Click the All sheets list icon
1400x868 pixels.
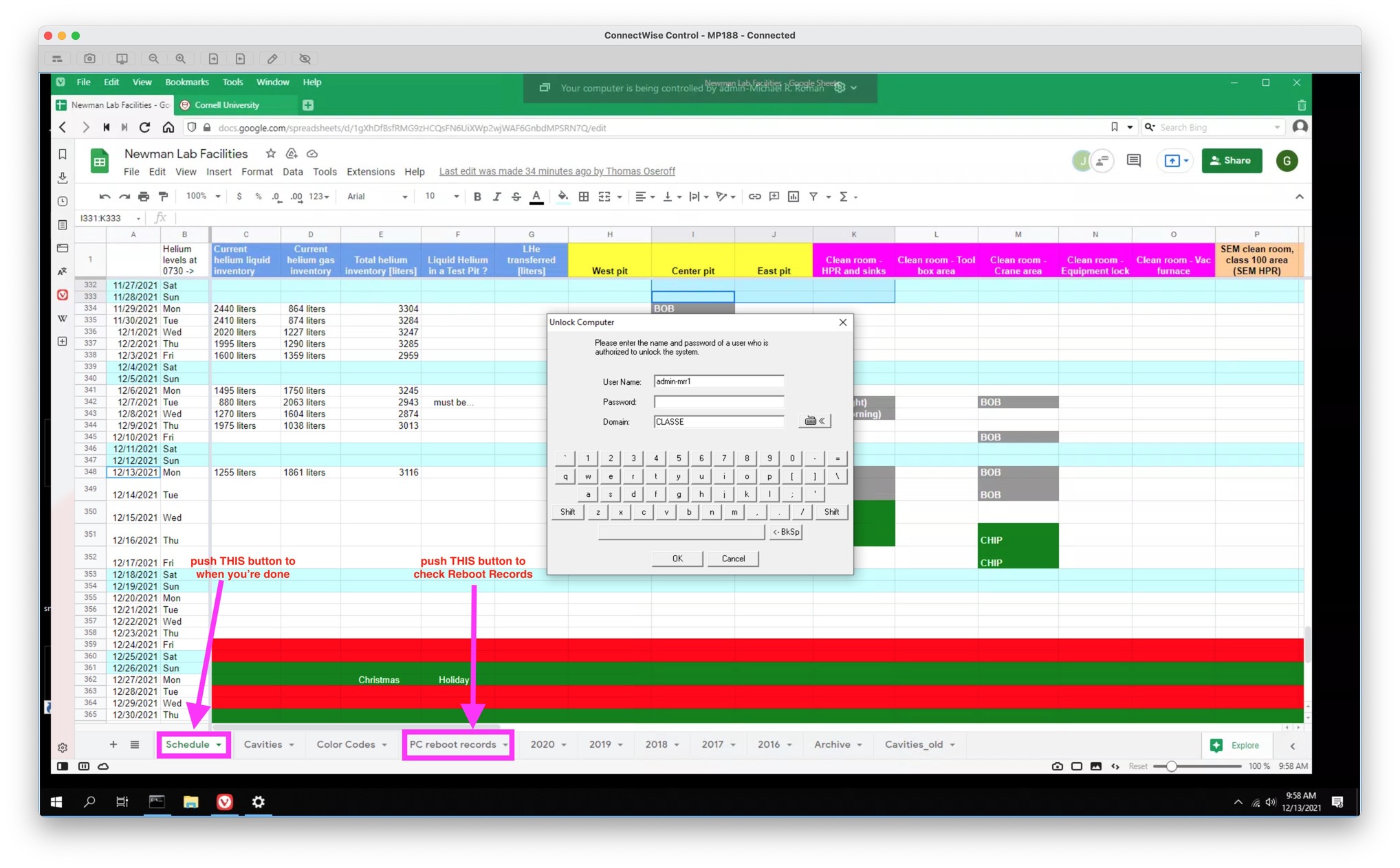(135, 745)
